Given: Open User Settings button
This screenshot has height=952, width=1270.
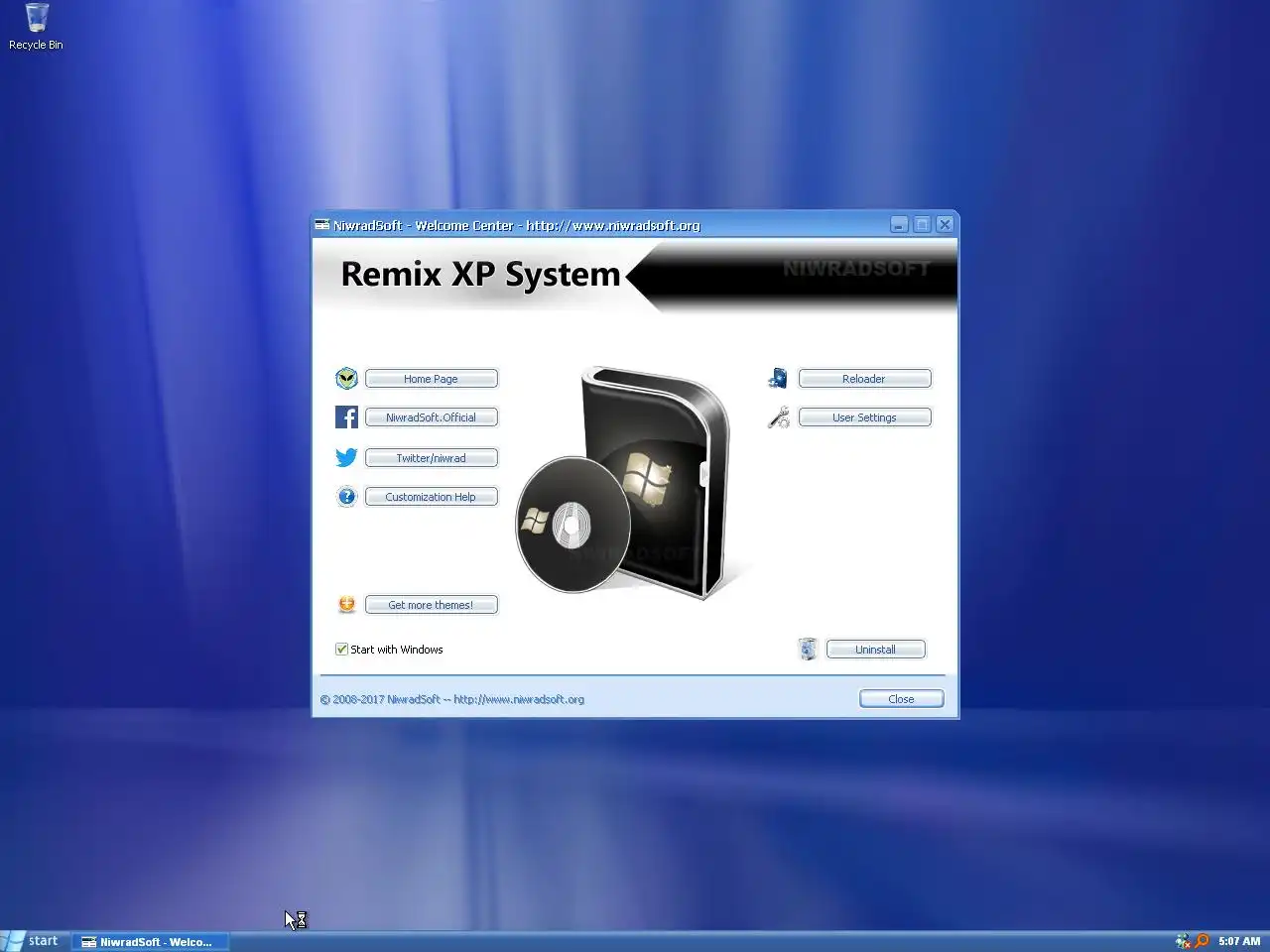Looking at the screenshot, I should 864,417.
